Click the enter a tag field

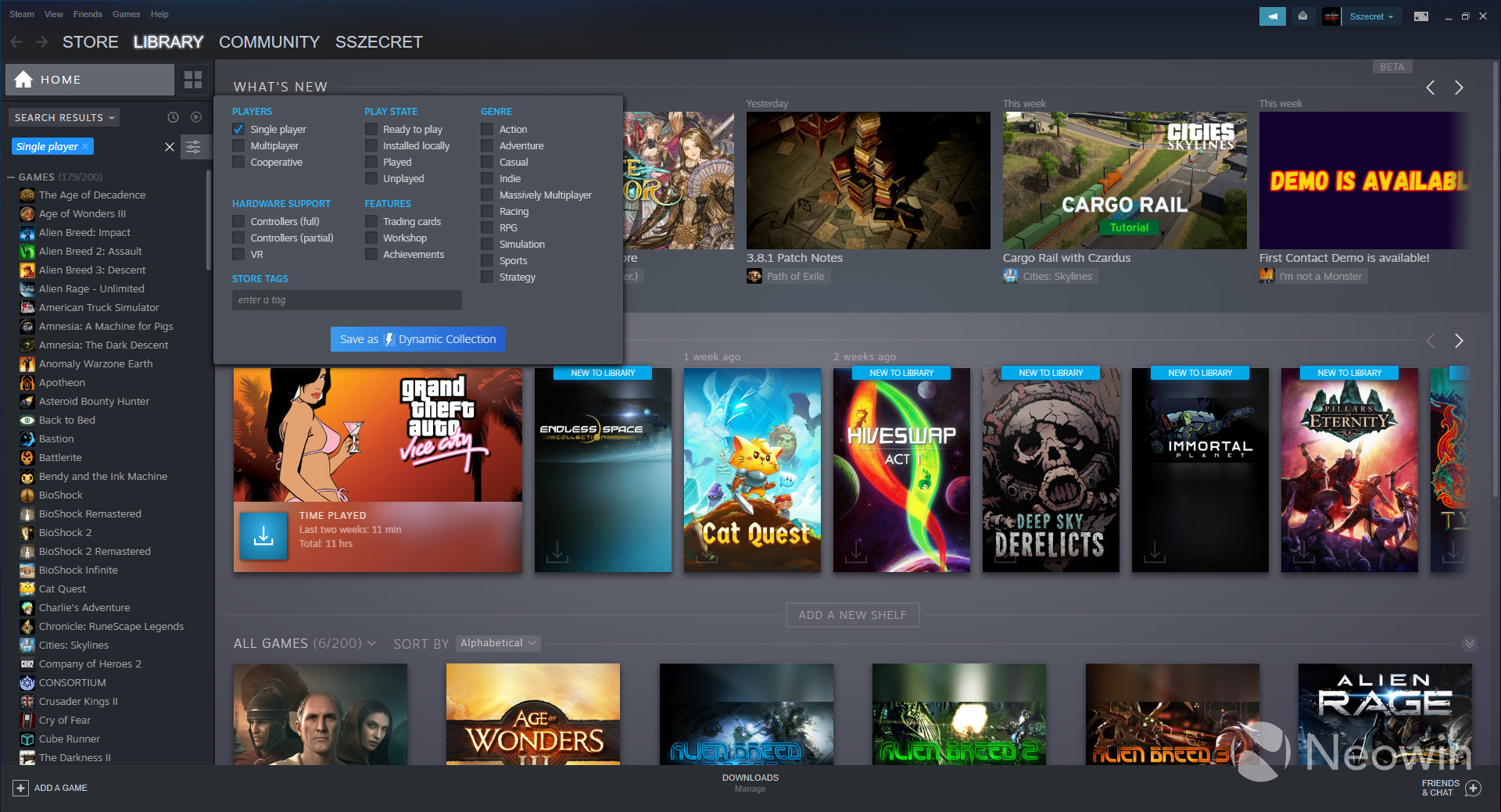347,300
